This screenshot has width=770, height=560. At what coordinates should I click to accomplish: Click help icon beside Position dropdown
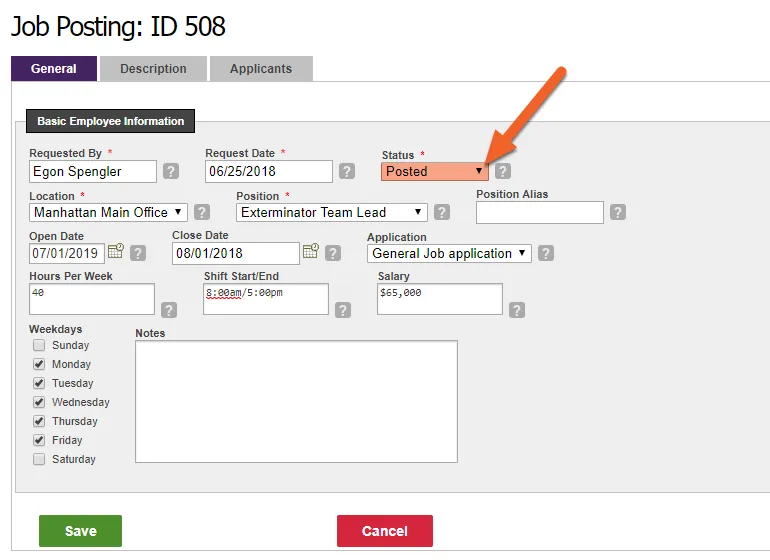click(442, 212)
